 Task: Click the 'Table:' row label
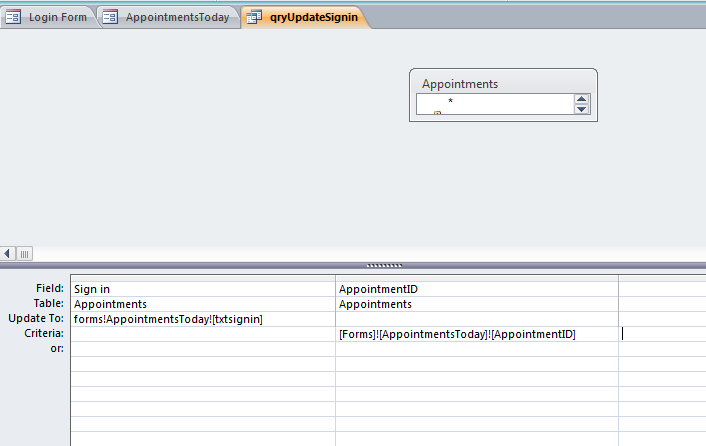click(49, 303)
